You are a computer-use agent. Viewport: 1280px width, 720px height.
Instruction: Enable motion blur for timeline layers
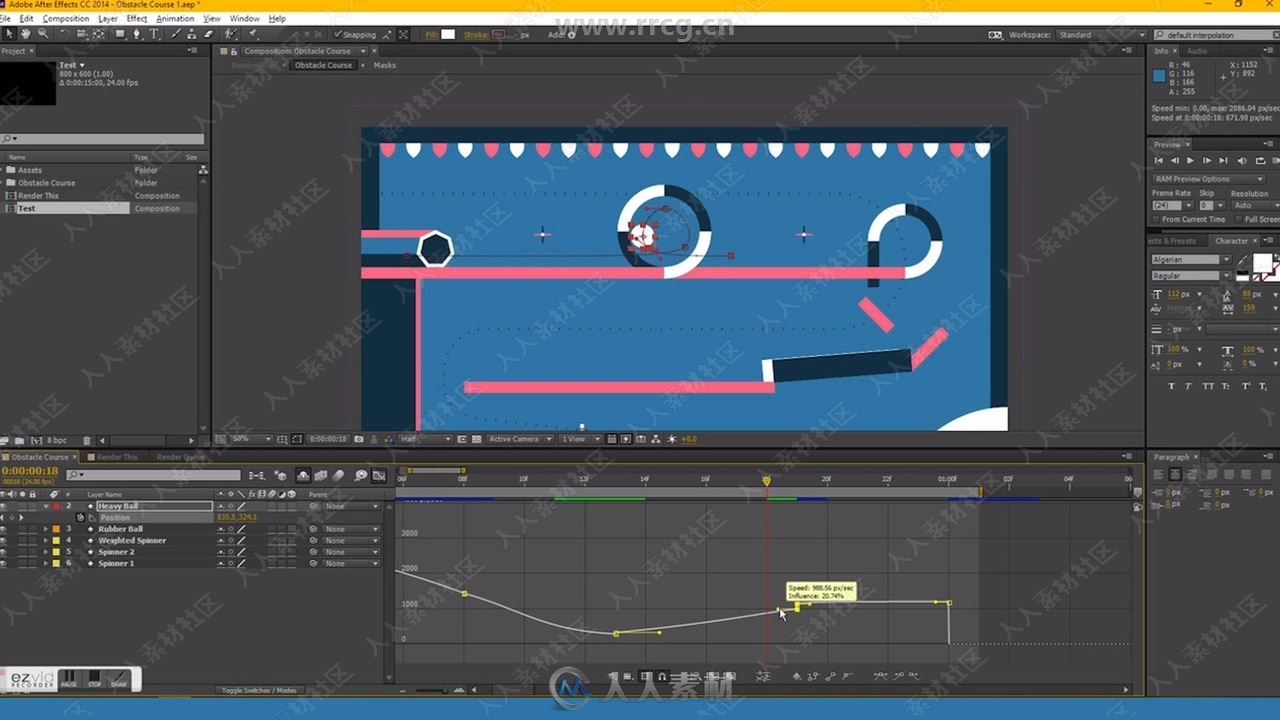click(339, 475)
